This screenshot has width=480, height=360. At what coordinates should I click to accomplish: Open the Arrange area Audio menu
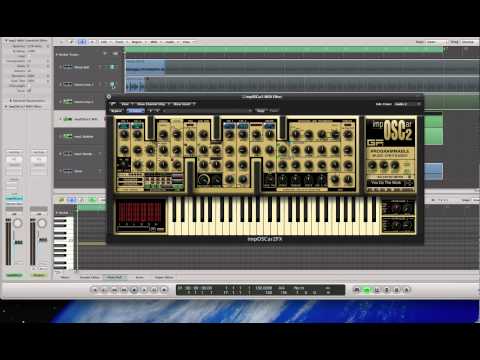[x=170, y=42]
